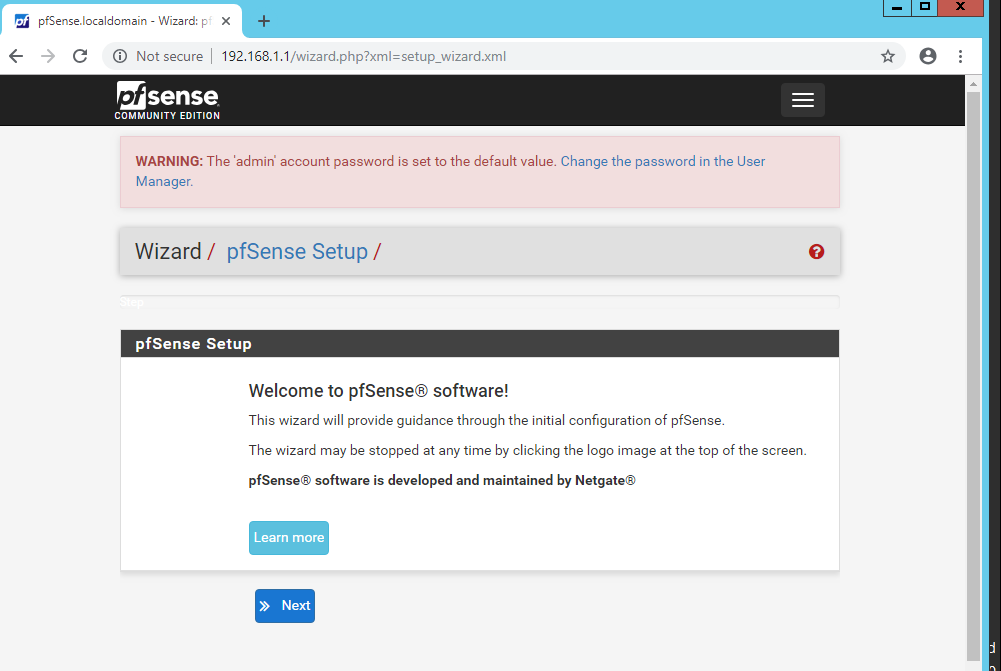The image size is (1001, 671).
Task: Proceed with the Next button
Action: pyautogui.click(x=284, y=605)
